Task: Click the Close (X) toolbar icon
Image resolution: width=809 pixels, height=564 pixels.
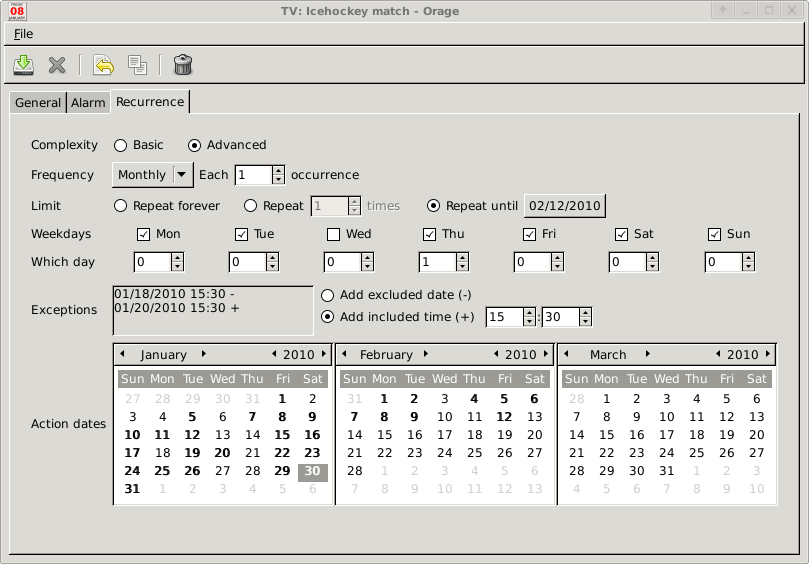Action: click(x=57, y=65)
